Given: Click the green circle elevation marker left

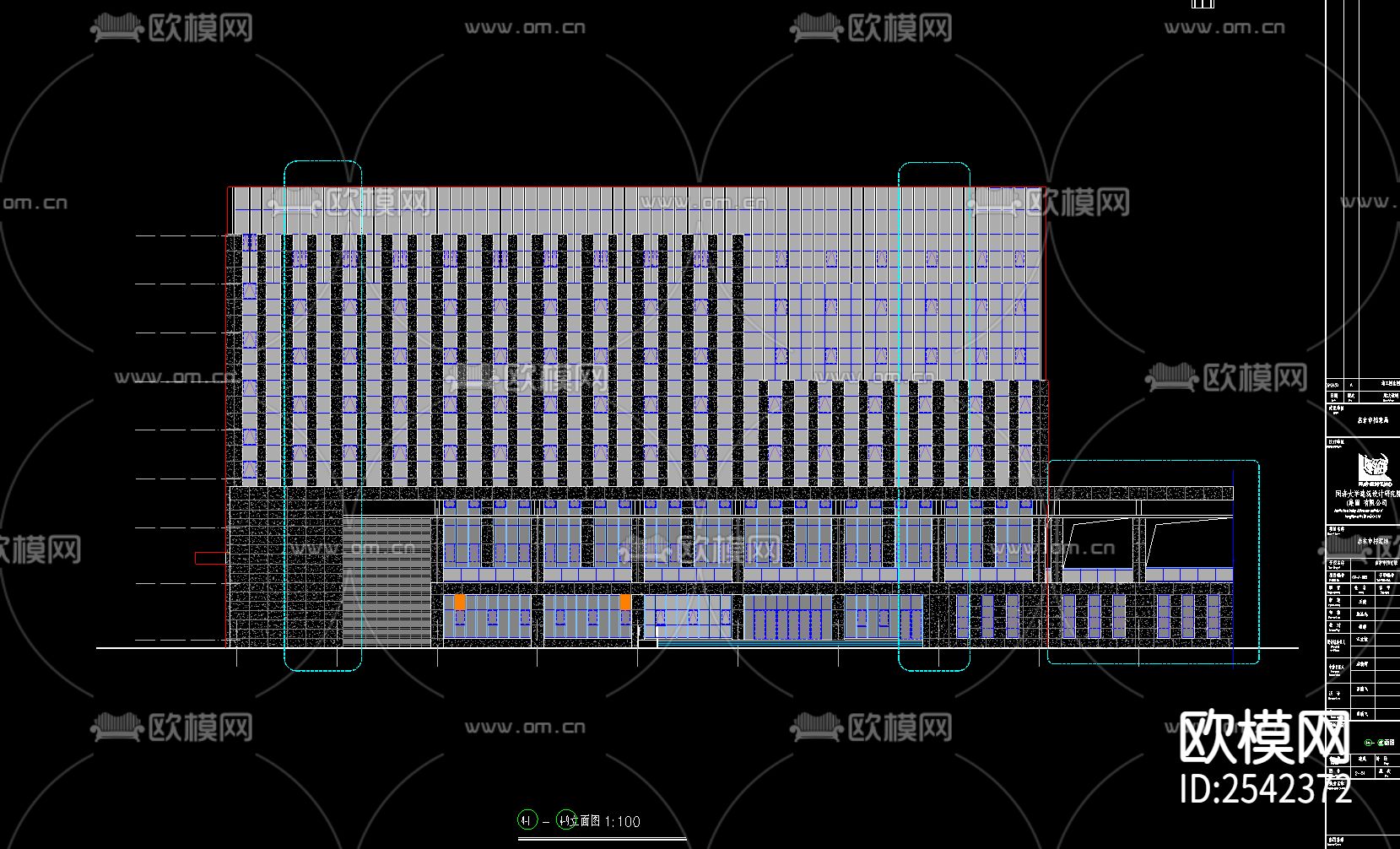Looking at the screenshot, I should [527, 819].
